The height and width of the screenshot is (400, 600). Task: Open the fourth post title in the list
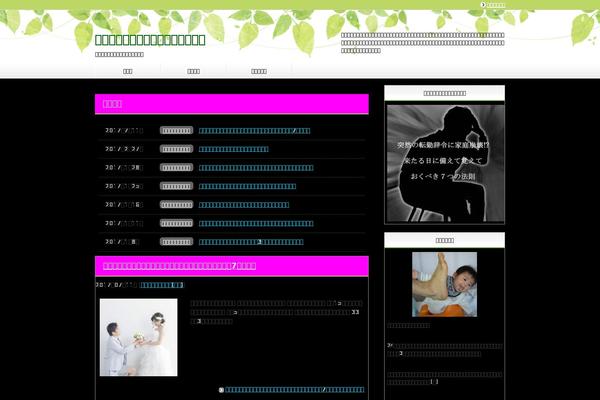pyautogui.click(x=247, y=186)
